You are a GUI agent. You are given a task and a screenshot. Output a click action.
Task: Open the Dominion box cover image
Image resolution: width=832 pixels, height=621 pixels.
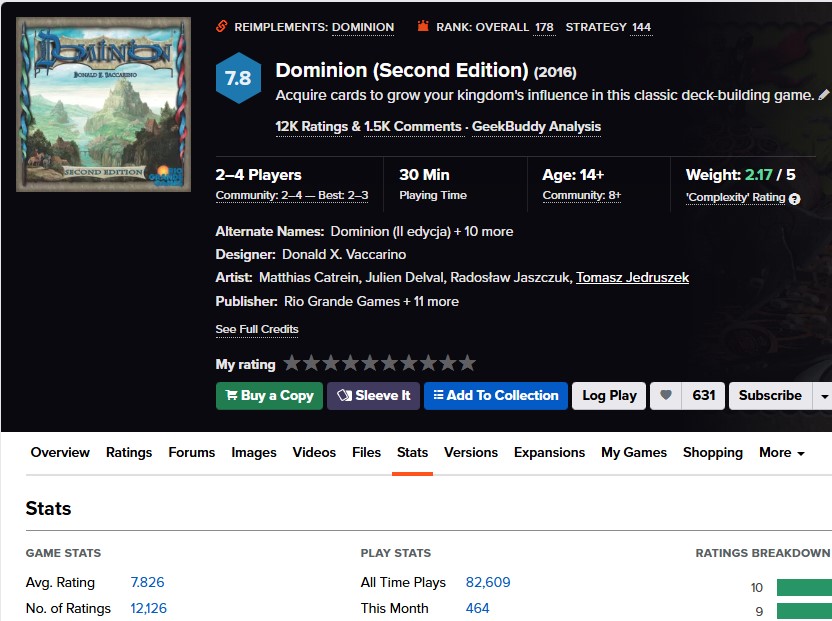pos(103,105)
